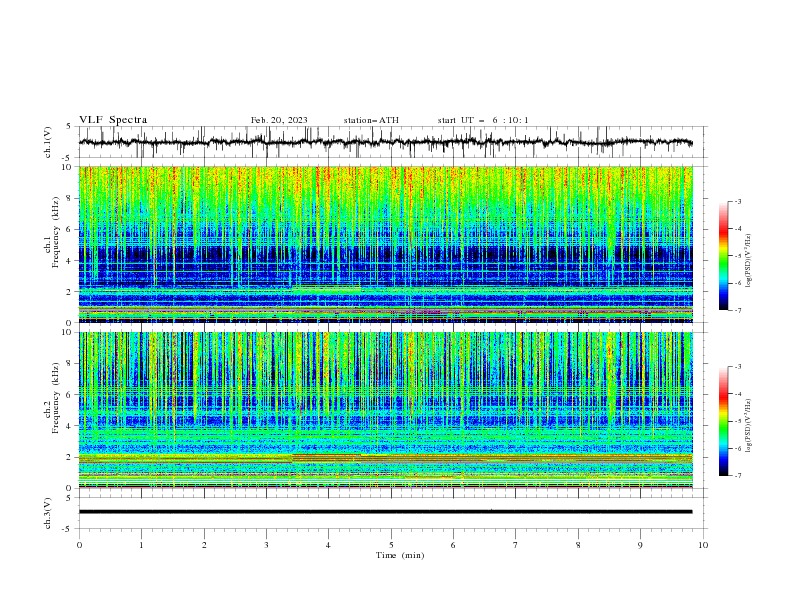This screenshot has height=612, width=792.
Task: Click time axis tick label '5'
Action: pyautogui.click(x=391, y=545)
